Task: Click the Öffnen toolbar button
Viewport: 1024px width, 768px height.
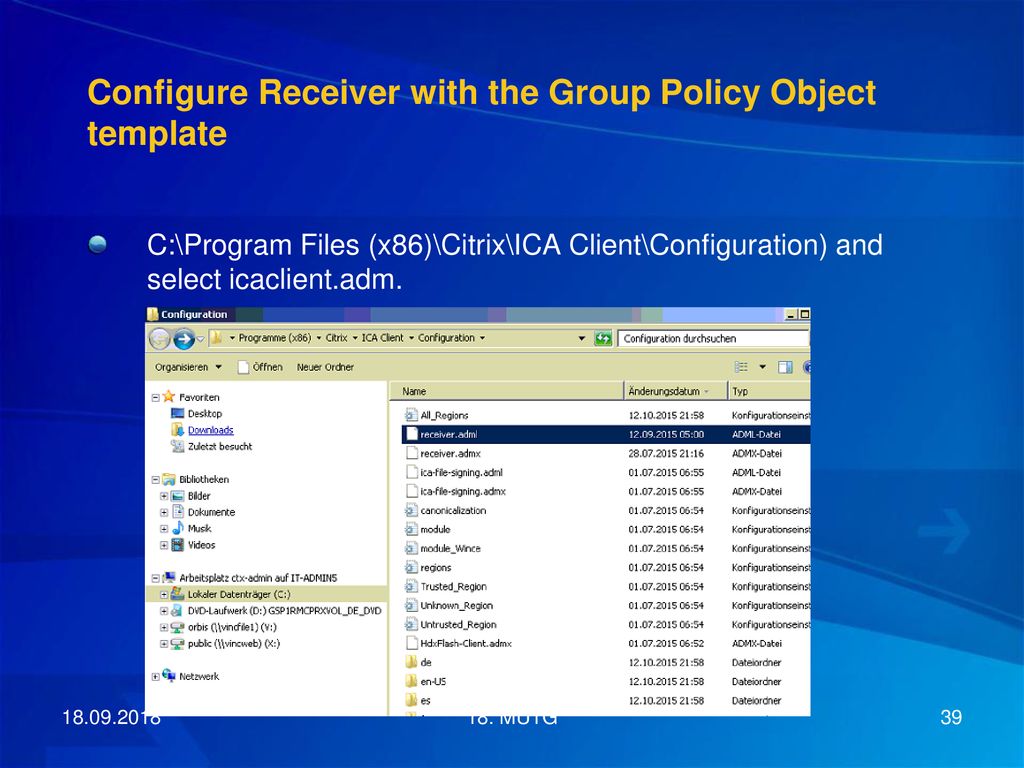Action: 260,367
